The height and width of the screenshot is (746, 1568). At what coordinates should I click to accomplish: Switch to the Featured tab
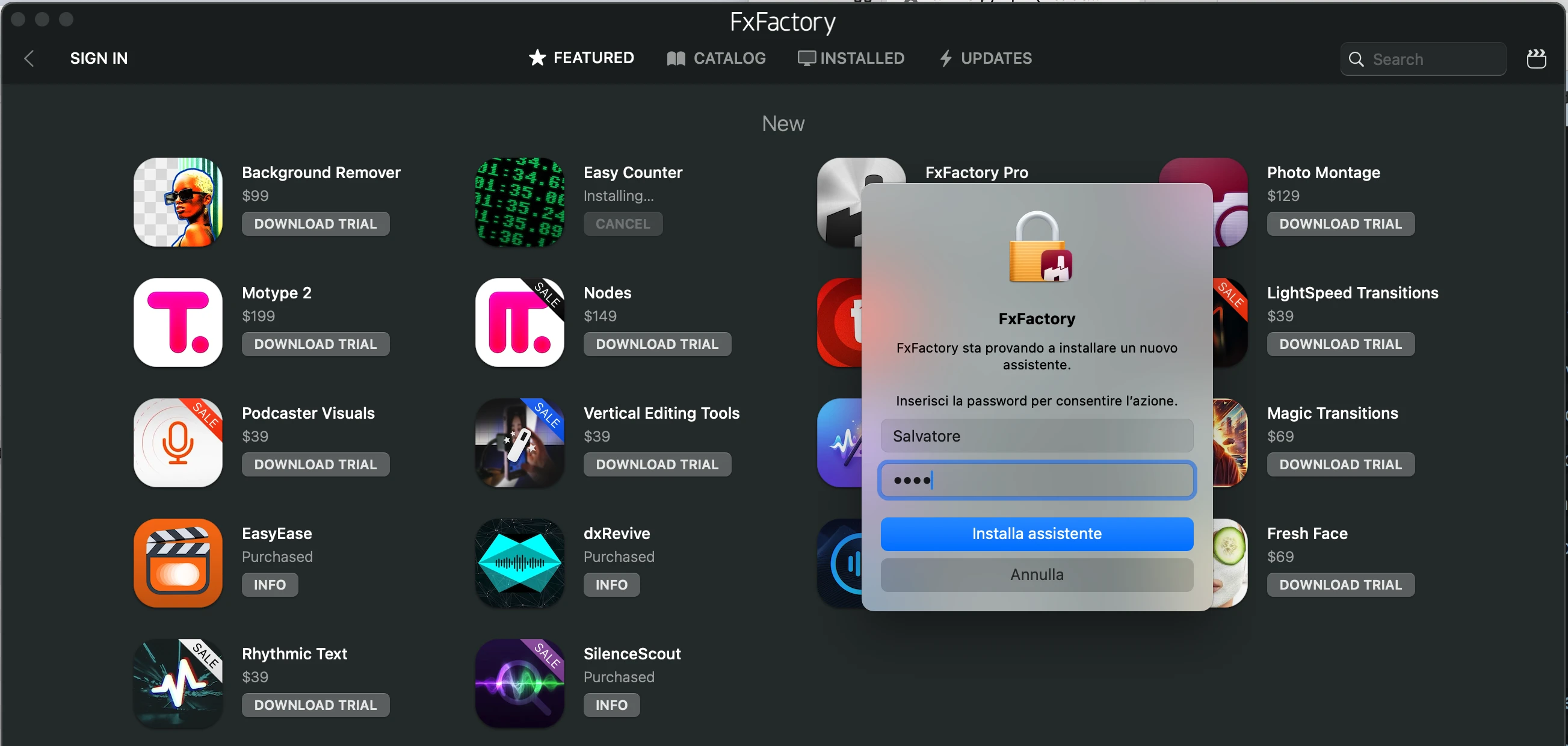pos(581,58)
